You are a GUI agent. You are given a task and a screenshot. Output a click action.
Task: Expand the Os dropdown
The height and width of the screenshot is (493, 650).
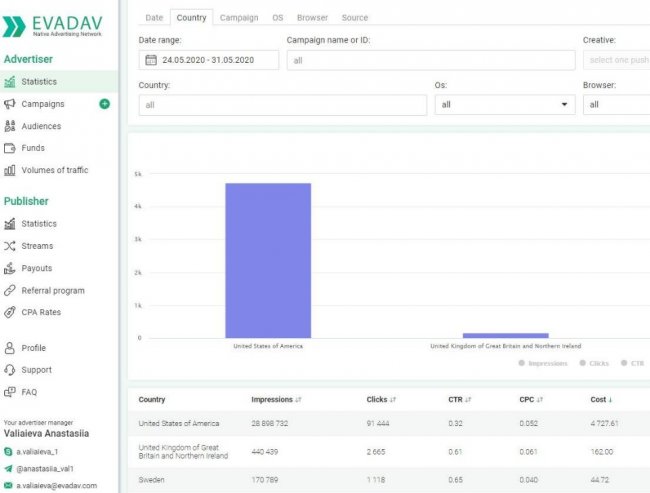point(504,104)
